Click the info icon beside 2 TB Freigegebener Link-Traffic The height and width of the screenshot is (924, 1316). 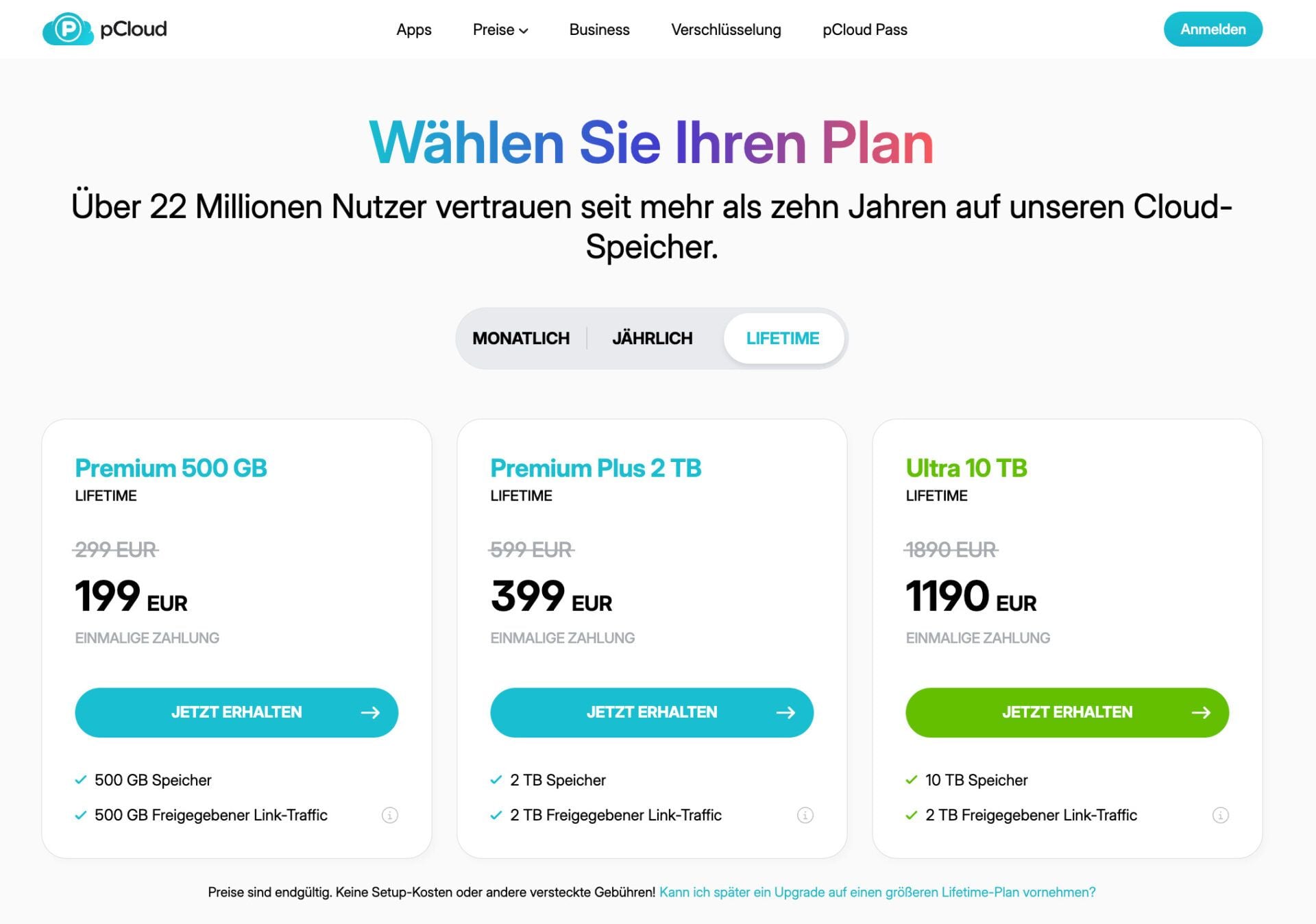[805, 815]
